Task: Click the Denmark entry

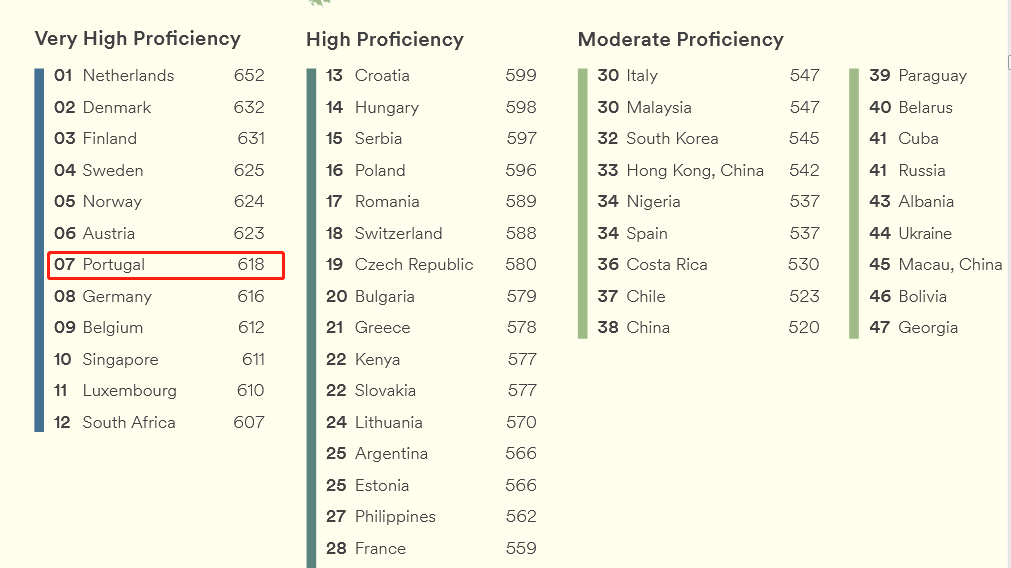Action: [x=116, y=107]
